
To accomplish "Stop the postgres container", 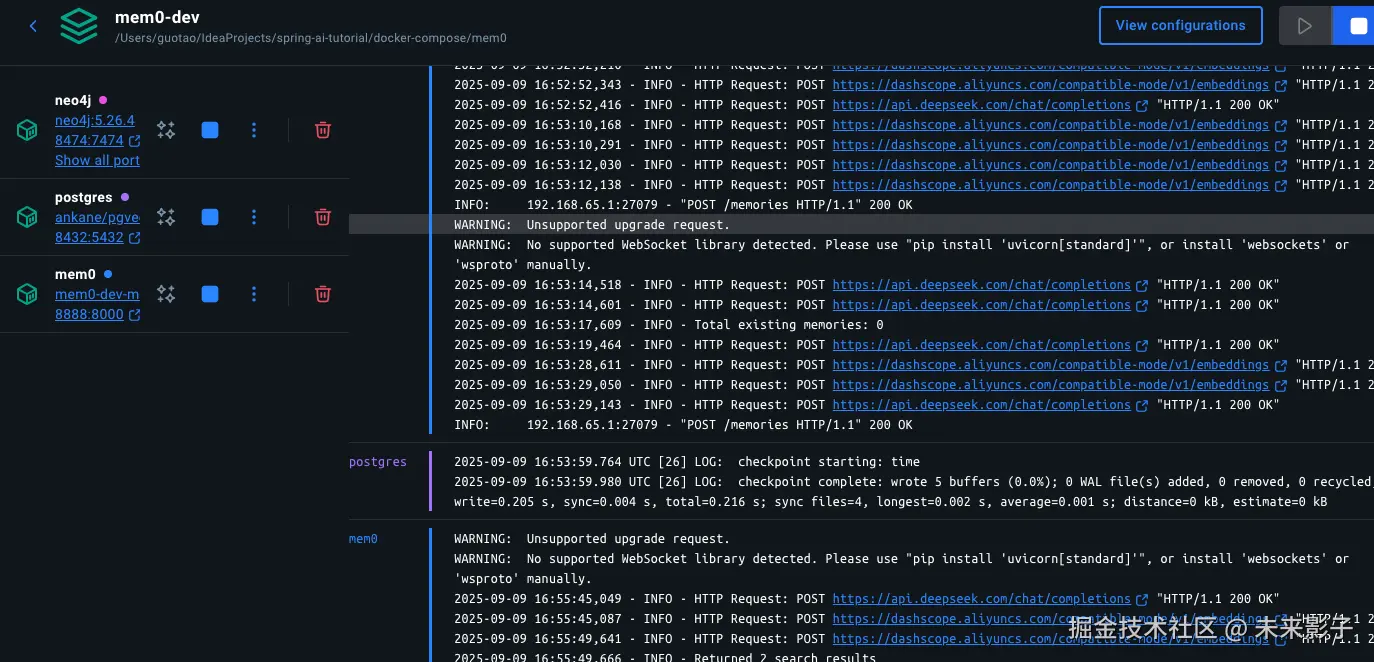I will 210,217.
